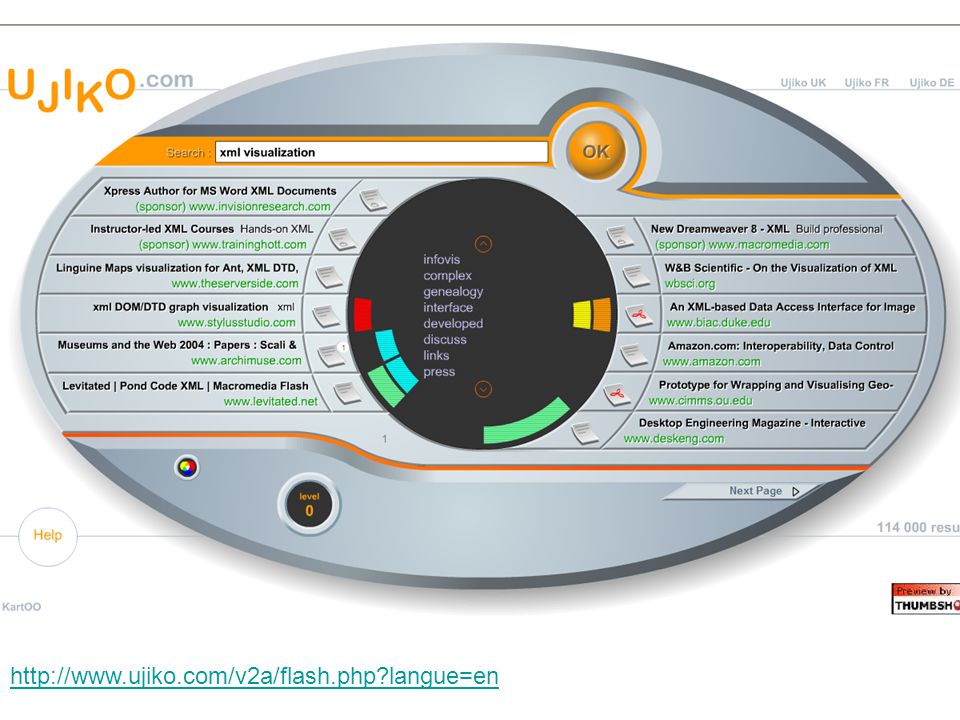Select keyword infovis
Screen dimensions: 960x720
coord(441,260)
